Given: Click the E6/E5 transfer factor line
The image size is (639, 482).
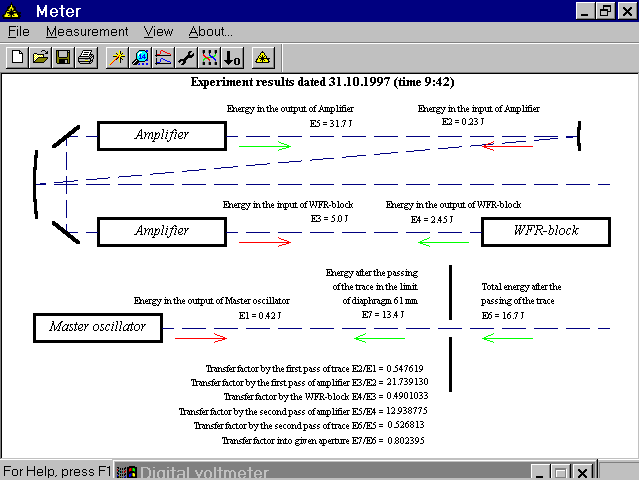Looking at the screenshot, I should (x=309, y=426).
